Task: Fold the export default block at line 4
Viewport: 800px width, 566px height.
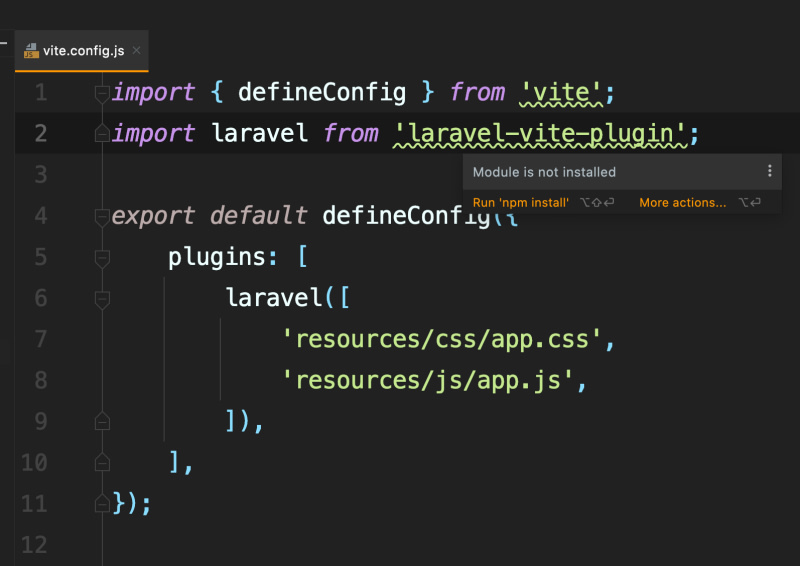Action: click(x=102, y=217)
